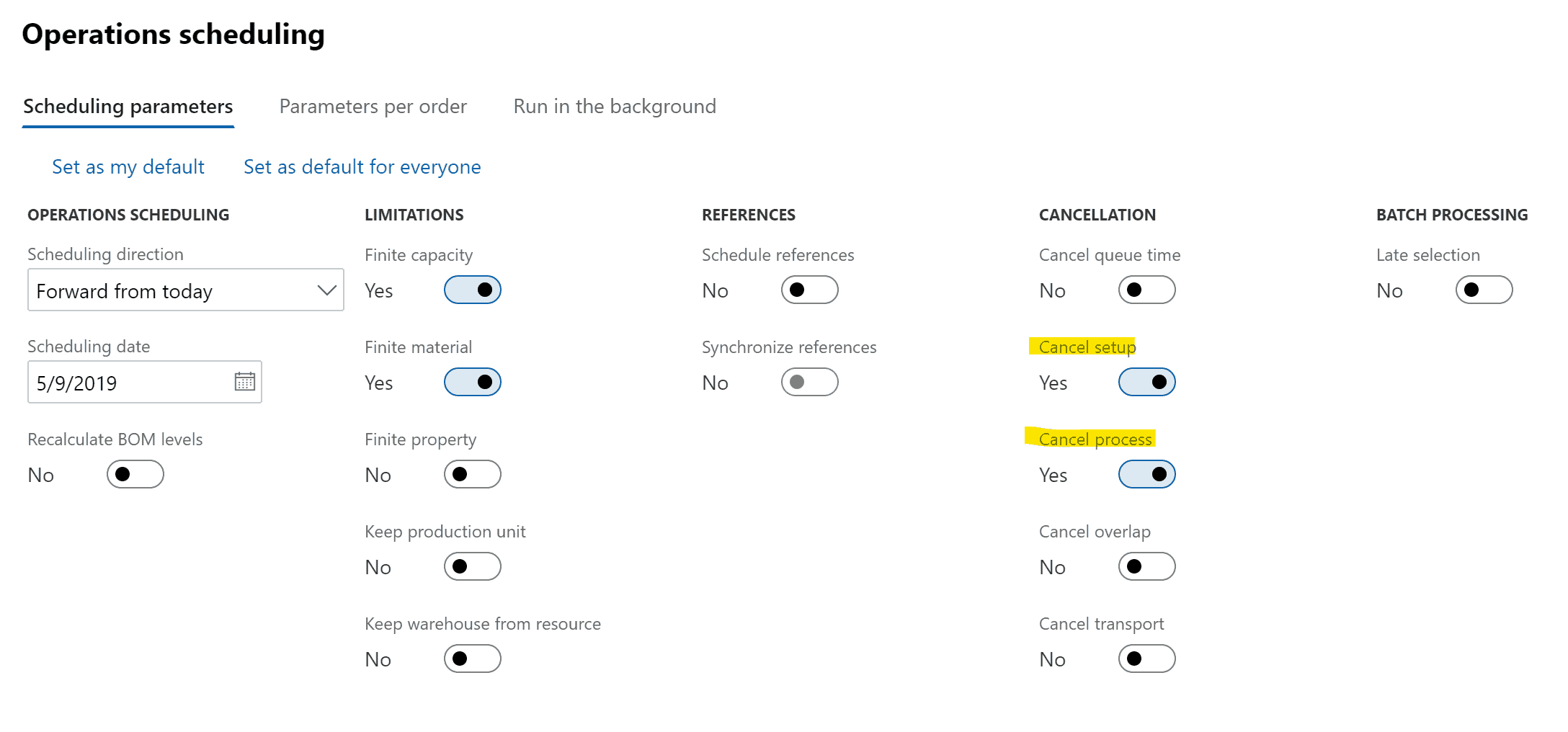
Task: Toggle the Finite capacity switch
Action: [473, 290]
